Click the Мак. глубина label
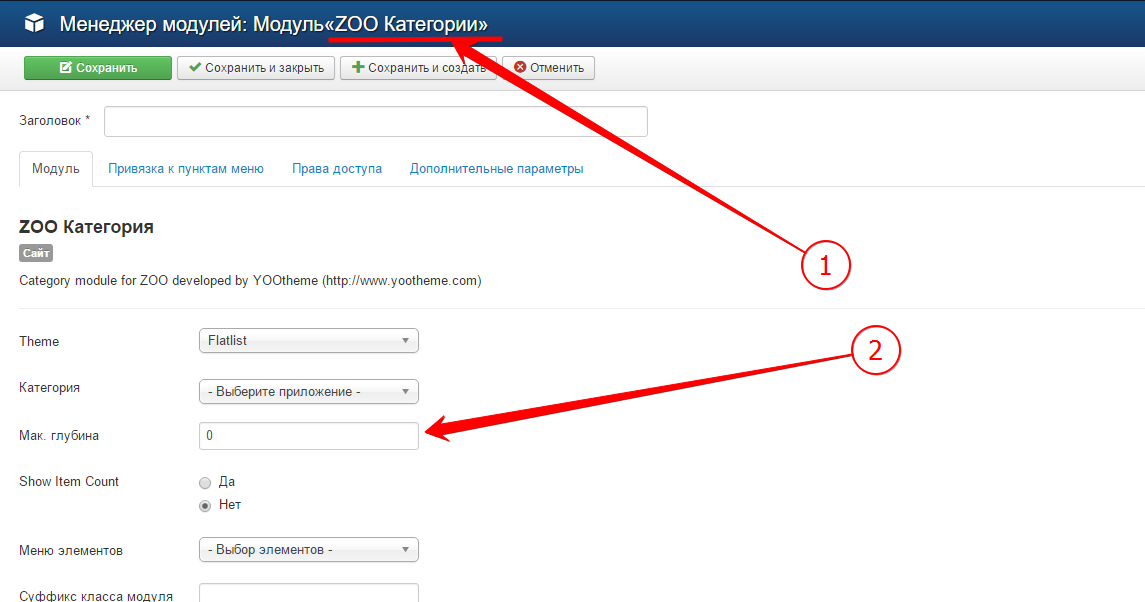This screenshot has width=1145, height=602. tap(58, 435)
